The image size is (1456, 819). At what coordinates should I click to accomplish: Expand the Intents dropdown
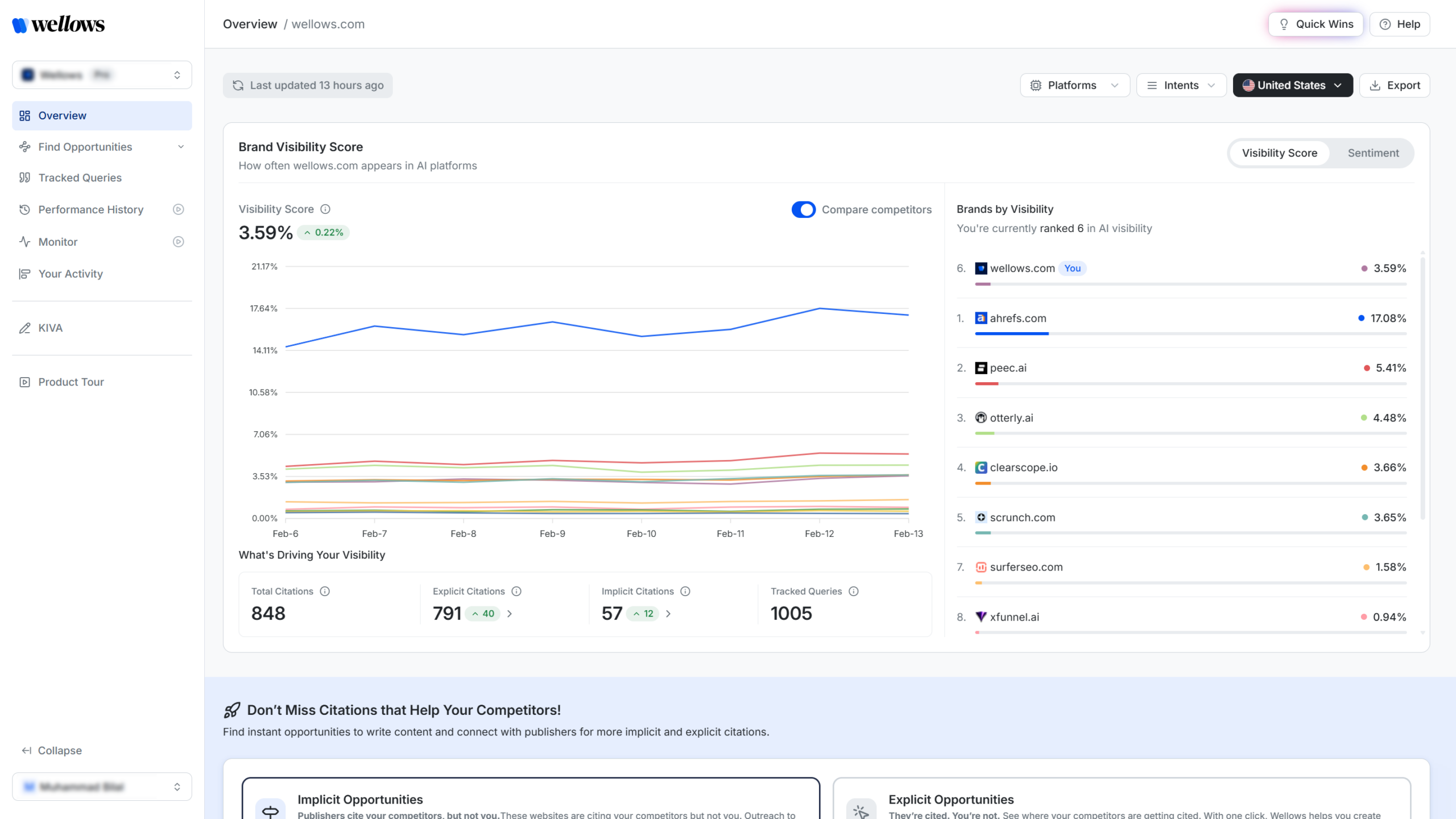tap(1181, 85)
